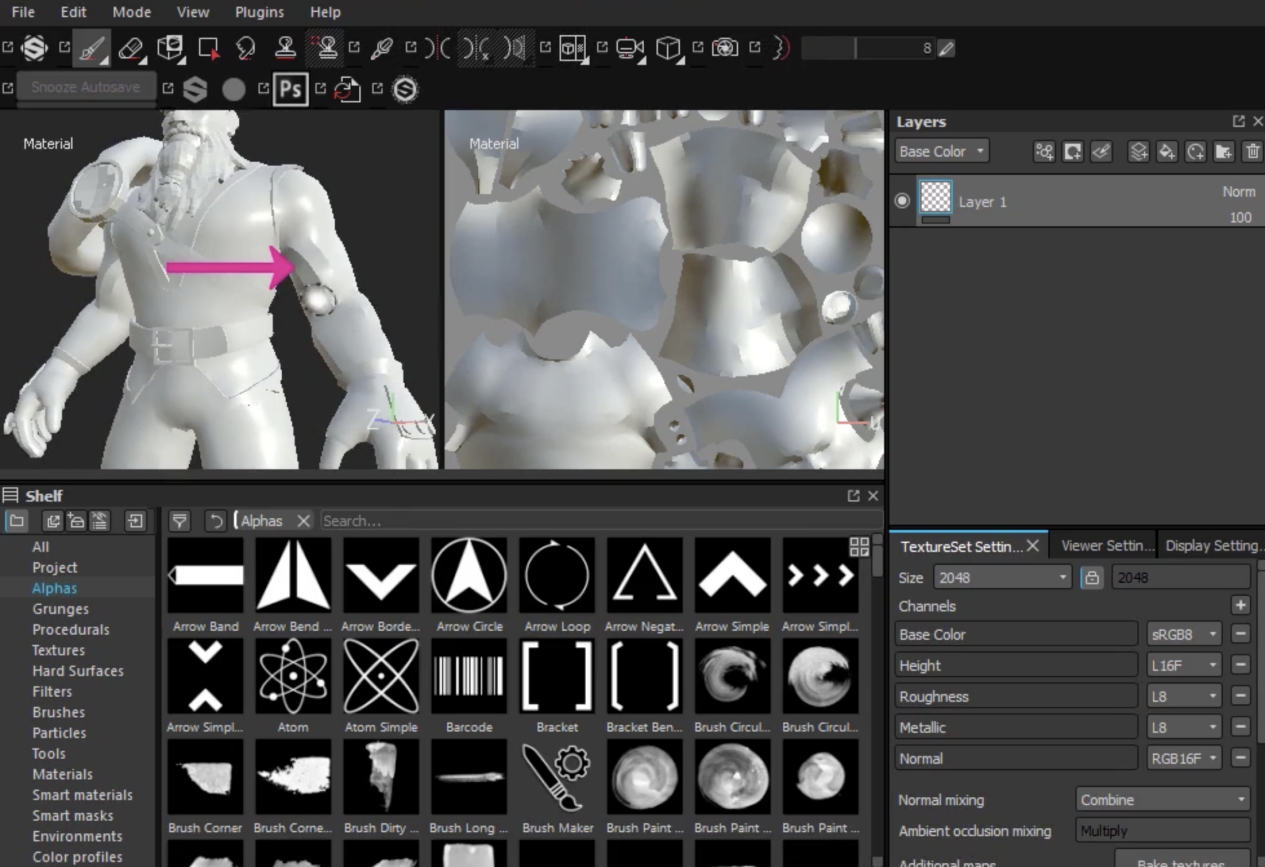Click Snooze Autosave button

pyautogui.click(x=86, y=87)
